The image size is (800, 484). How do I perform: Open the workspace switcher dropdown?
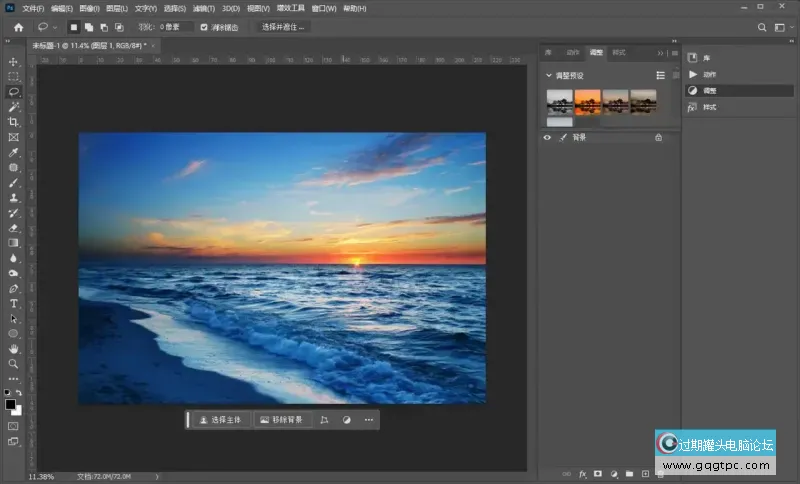[x=783, y=28]
